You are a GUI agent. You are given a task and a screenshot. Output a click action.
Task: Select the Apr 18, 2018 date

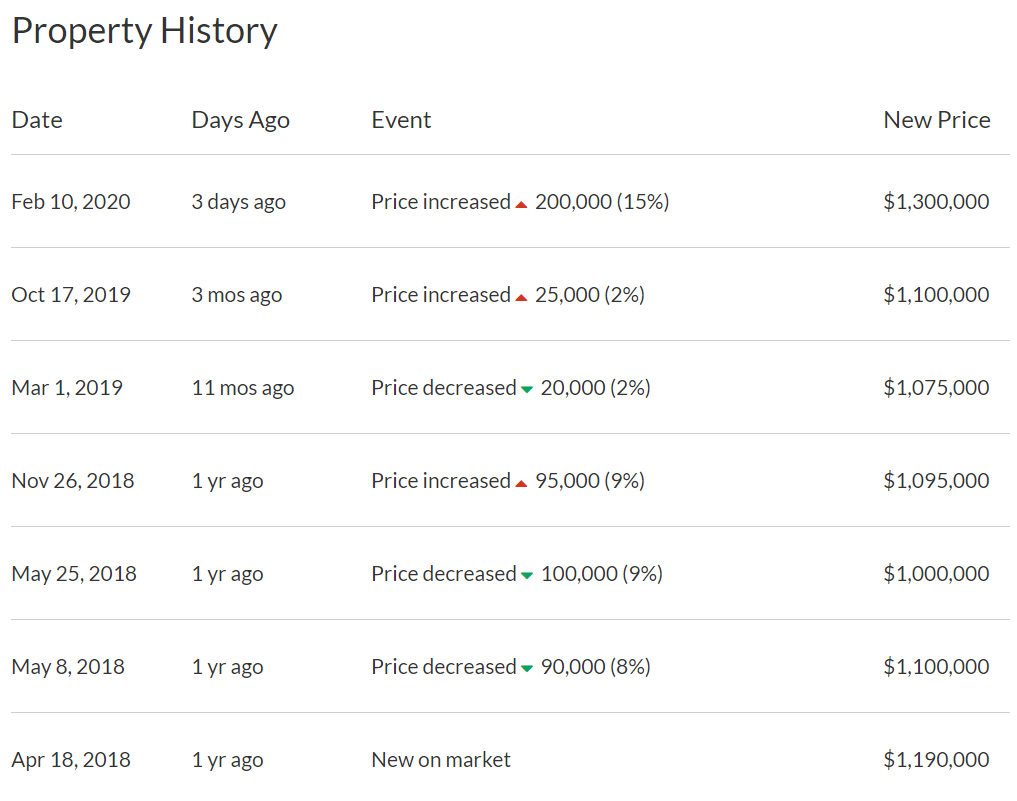(71, 760)
